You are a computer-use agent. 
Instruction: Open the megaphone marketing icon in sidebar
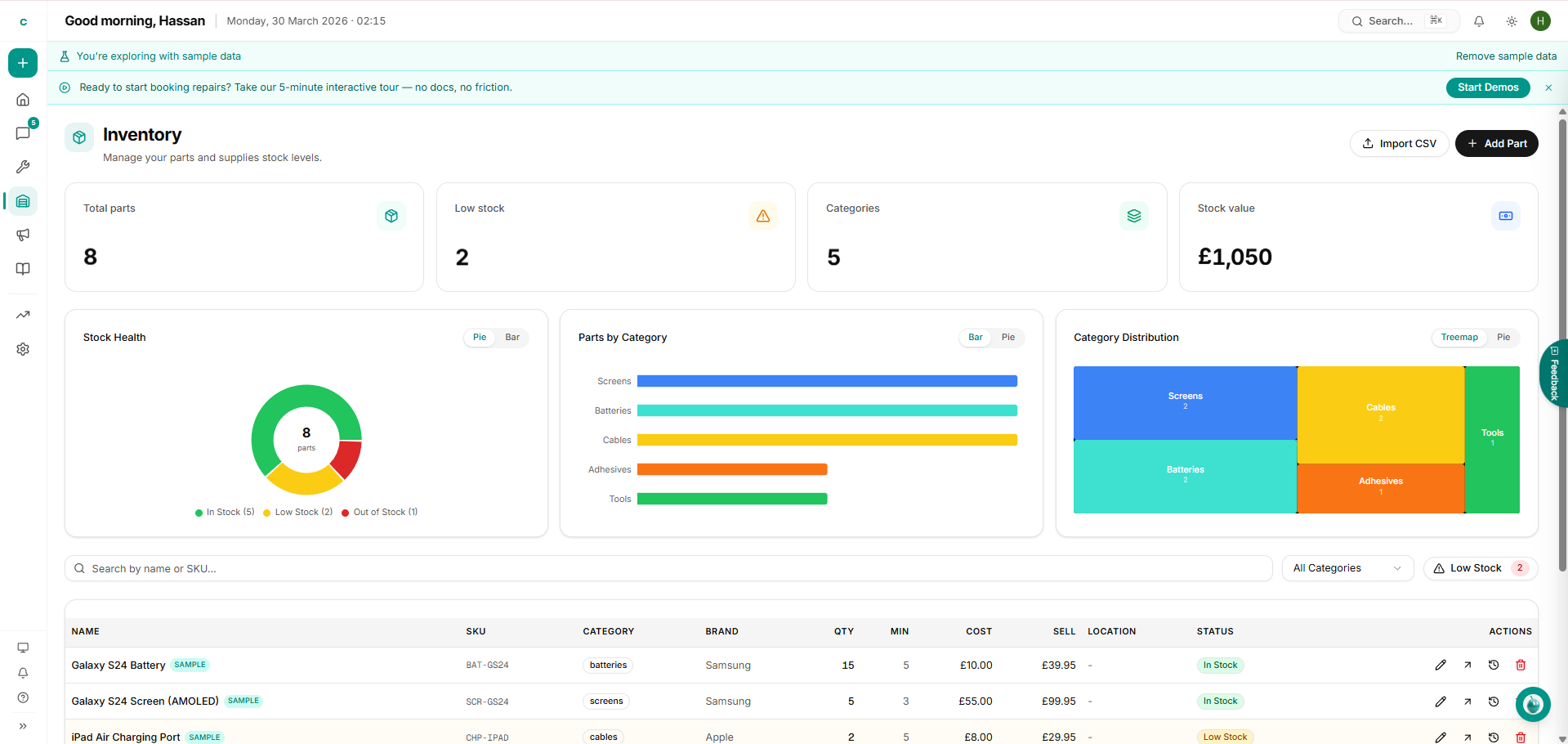click(x=23, y=235)
